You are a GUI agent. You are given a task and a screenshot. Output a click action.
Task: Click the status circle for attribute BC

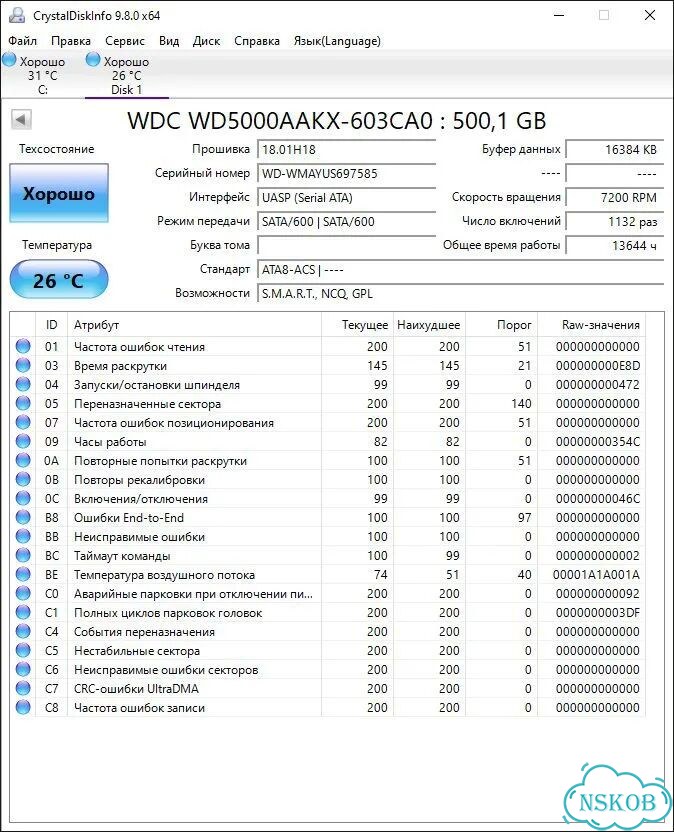23,556
